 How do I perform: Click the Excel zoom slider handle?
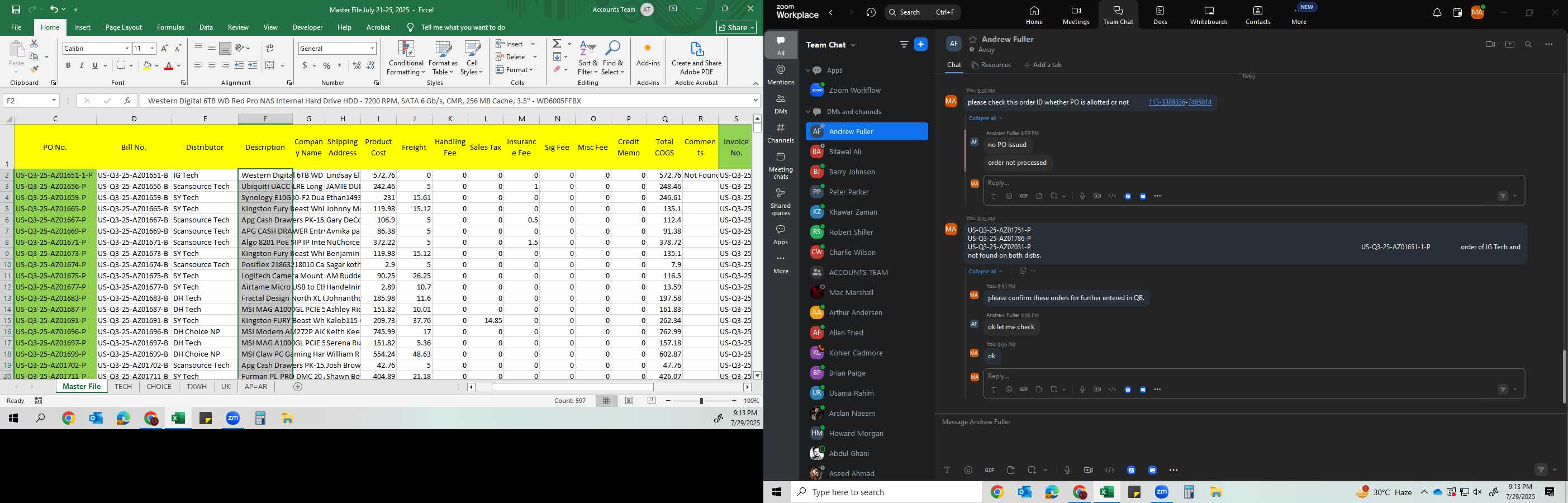(701, 401)
